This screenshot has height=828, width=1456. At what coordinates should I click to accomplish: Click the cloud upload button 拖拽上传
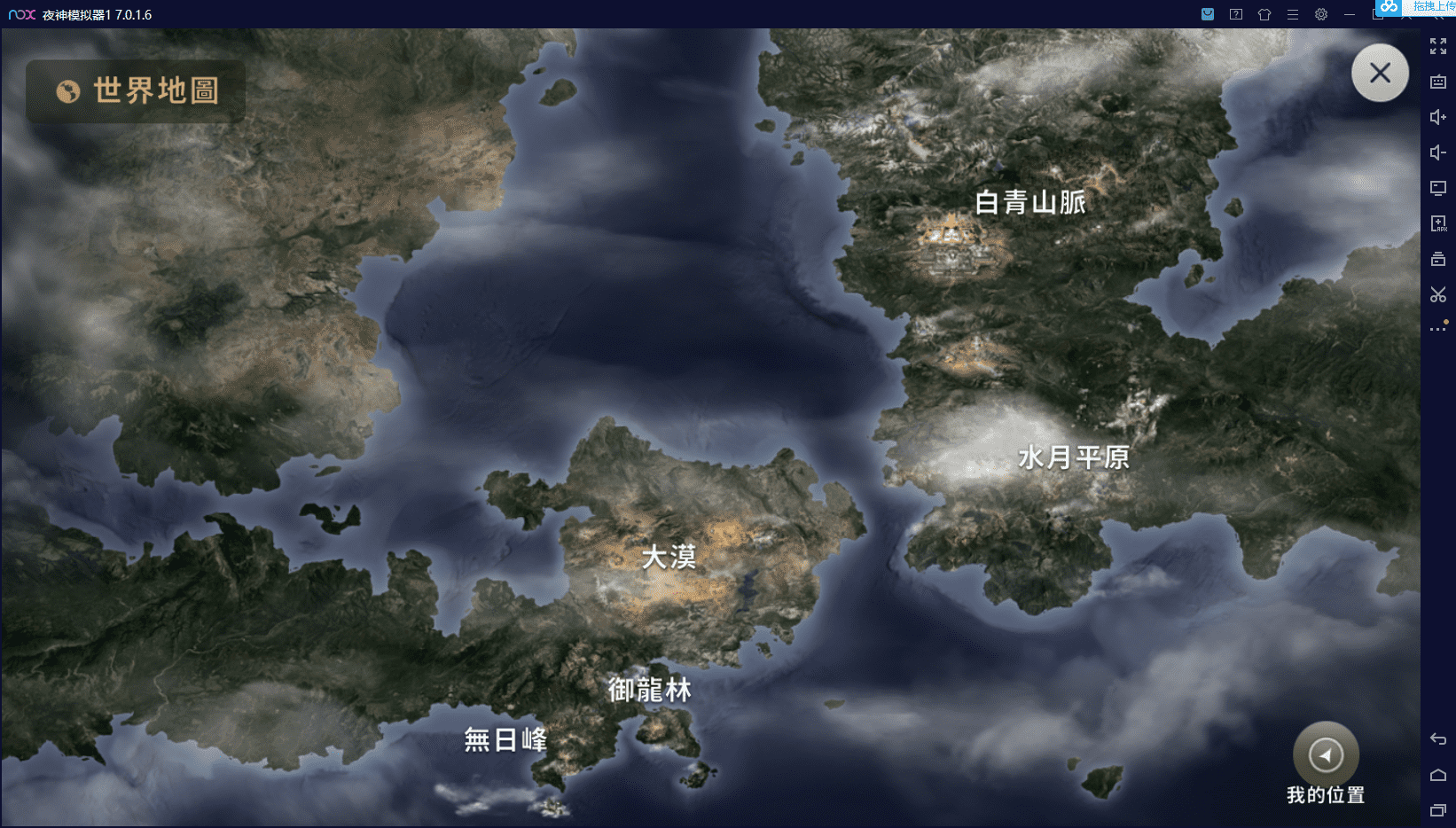pyautogui.click(x=1415, y=7)
